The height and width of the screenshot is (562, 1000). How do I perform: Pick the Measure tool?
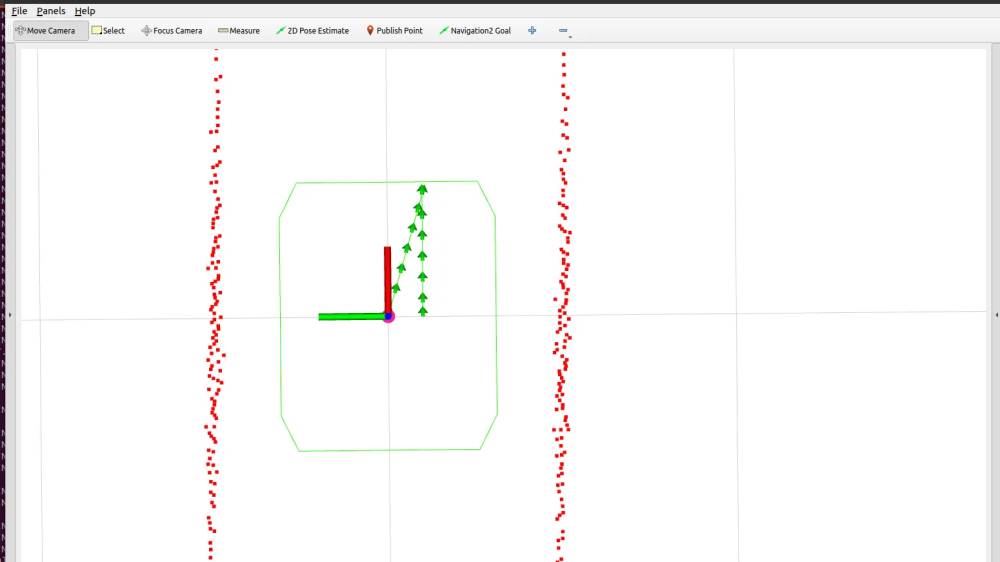pyautogui.click(x=239, y=31)
